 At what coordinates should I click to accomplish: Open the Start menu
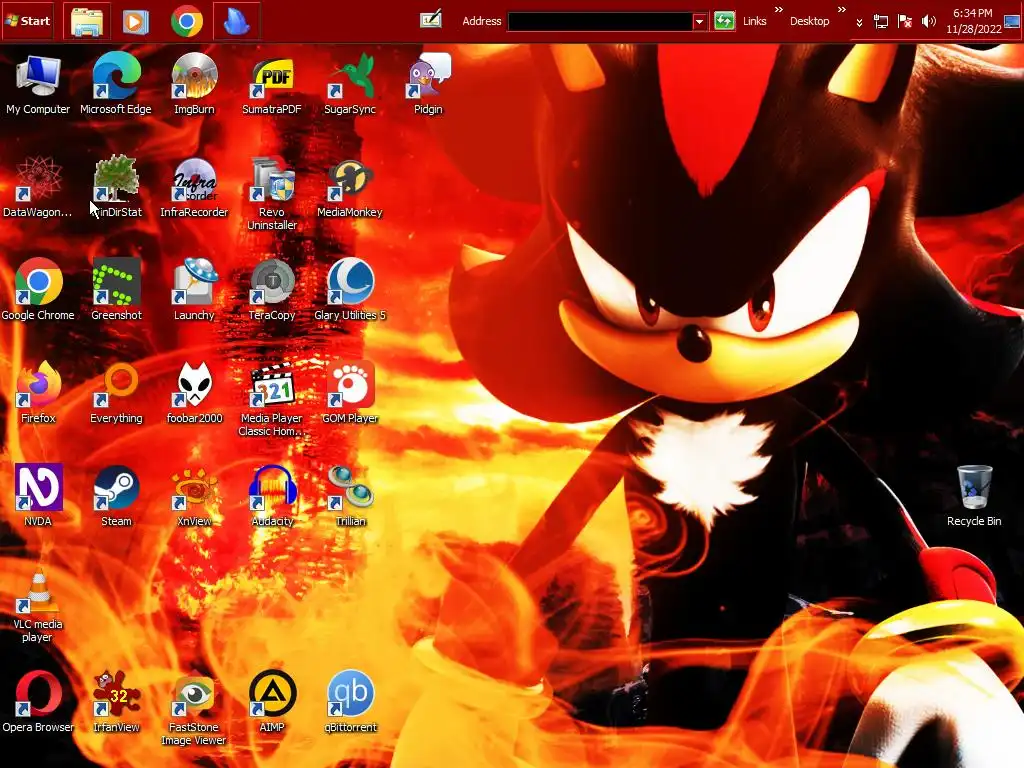click(x=27, y=21)
